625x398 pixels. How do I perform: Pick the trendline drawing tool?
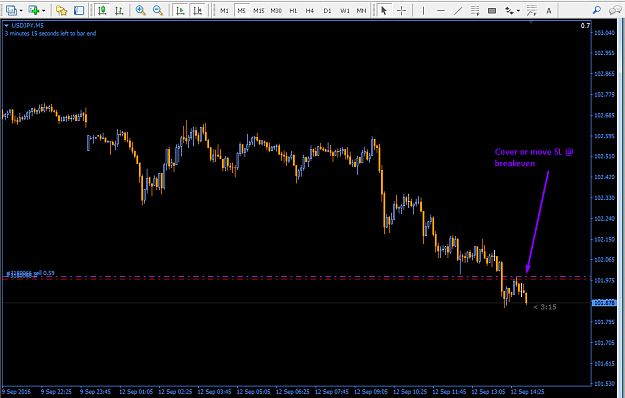[x=458, y=10]
